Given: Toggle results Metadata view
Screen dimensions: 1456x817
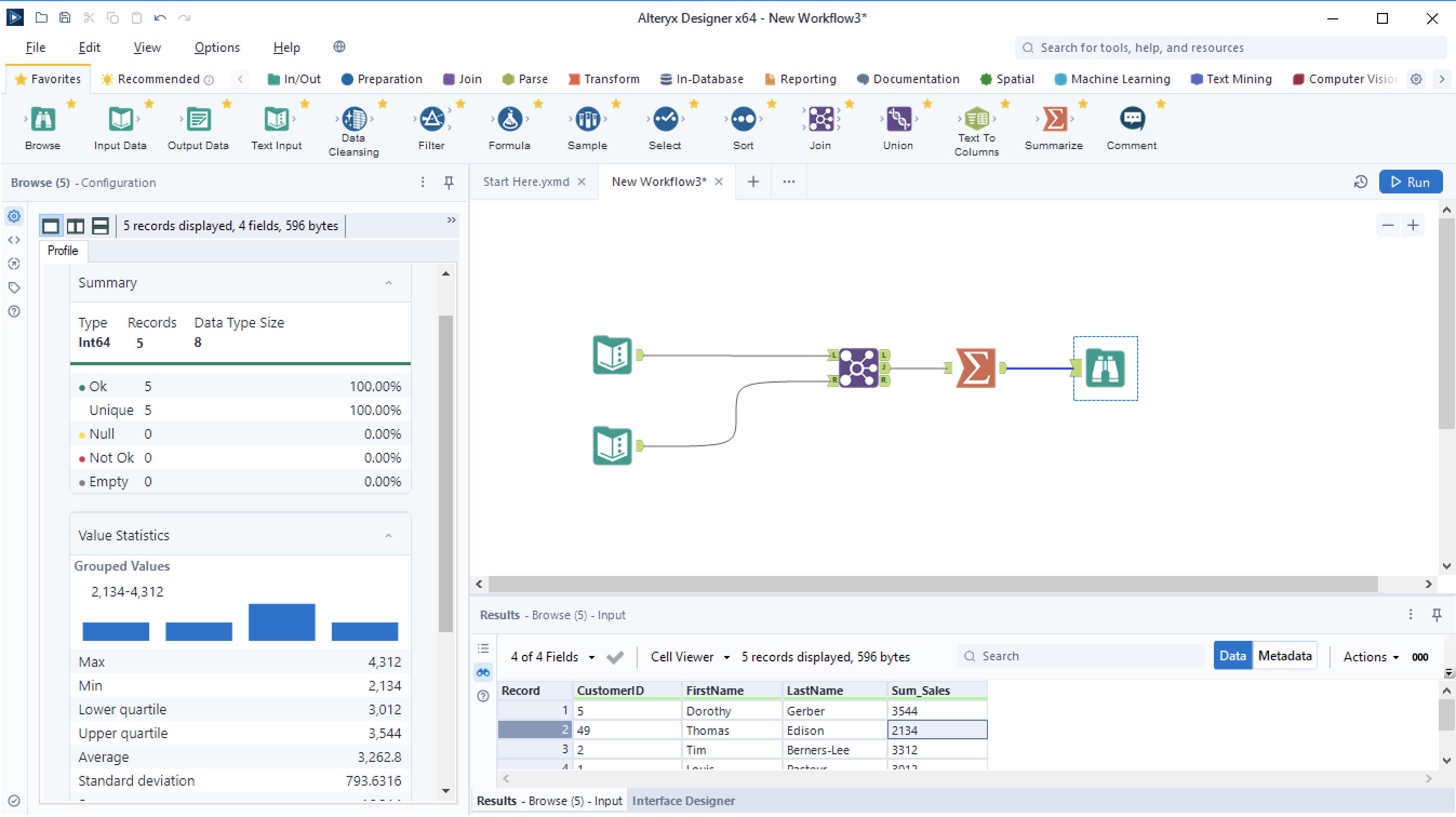Looking at the screenshot, I should tap(1284, 656).
